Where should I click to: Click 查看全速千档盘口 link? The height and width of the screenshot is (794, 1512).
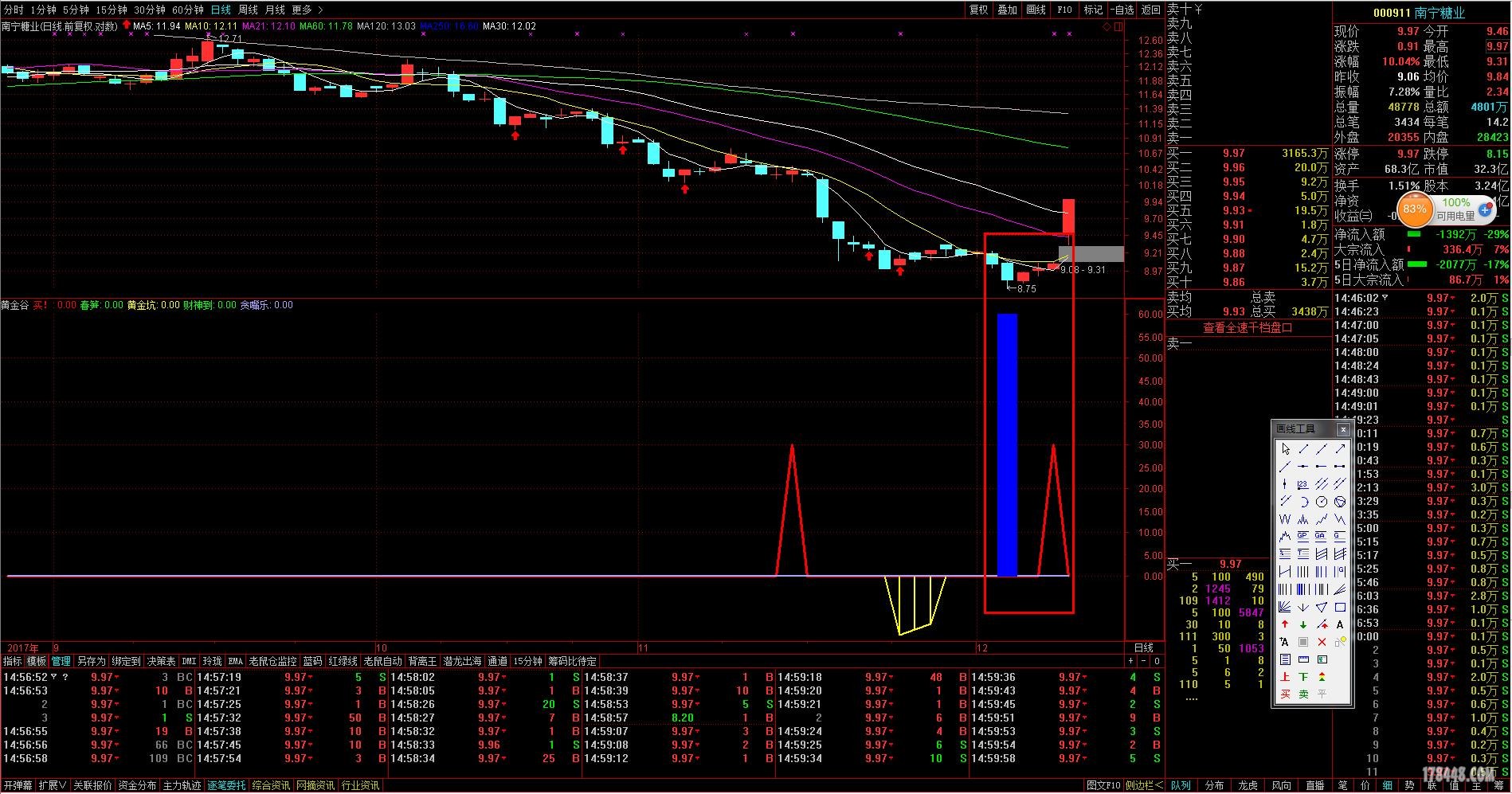pyautogui.click(x=1248, y=327)
